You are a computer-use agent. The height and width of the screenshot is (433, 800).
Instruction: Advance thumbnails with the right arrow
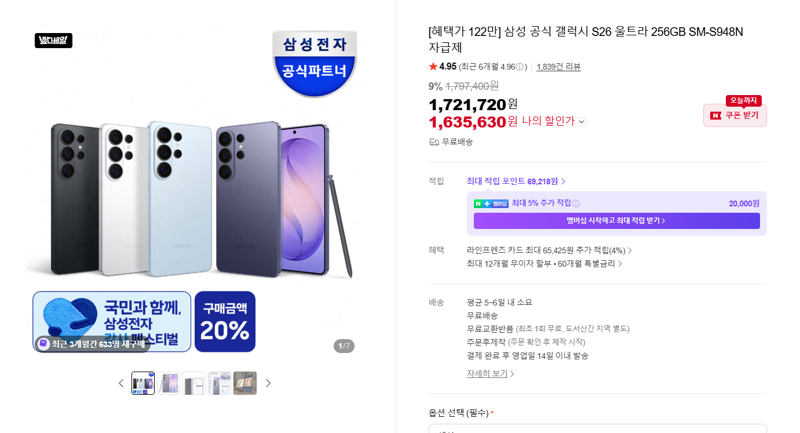point(268,383)
